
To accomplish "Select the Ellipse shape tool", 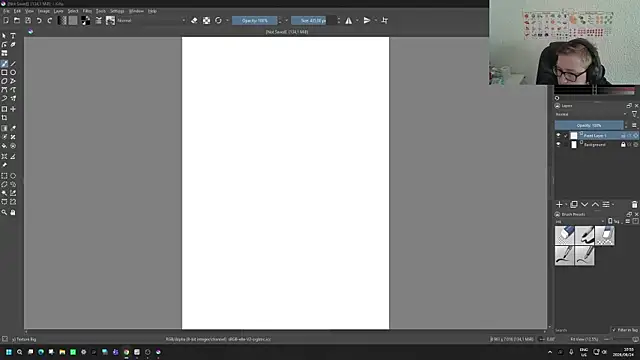I will coord(13,72).
